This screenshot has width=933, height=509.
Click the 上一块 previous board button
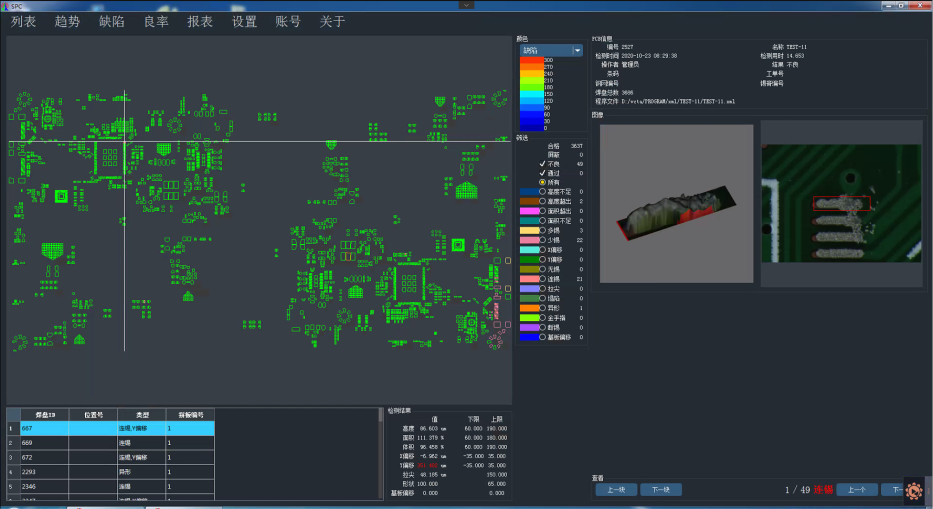point(615,489)
